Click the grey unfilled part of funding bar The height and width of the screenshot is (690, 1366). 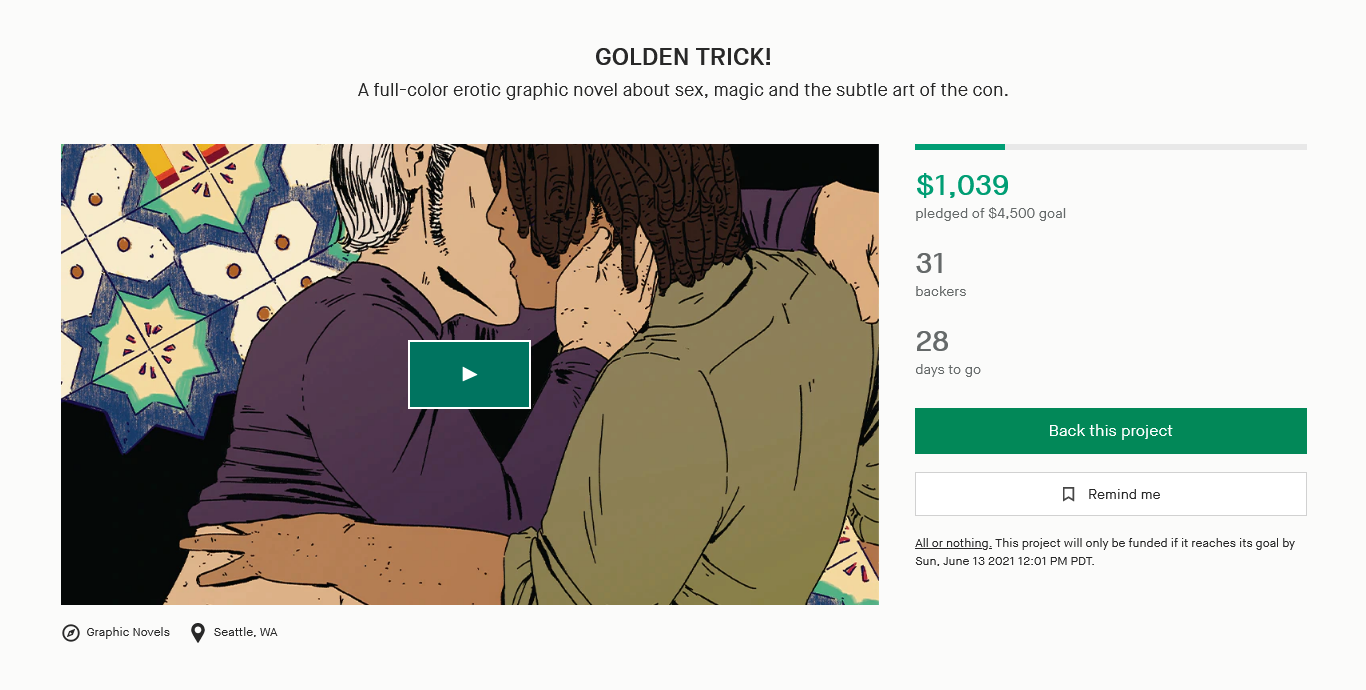pyautogui.click(x=1156, y=147)
